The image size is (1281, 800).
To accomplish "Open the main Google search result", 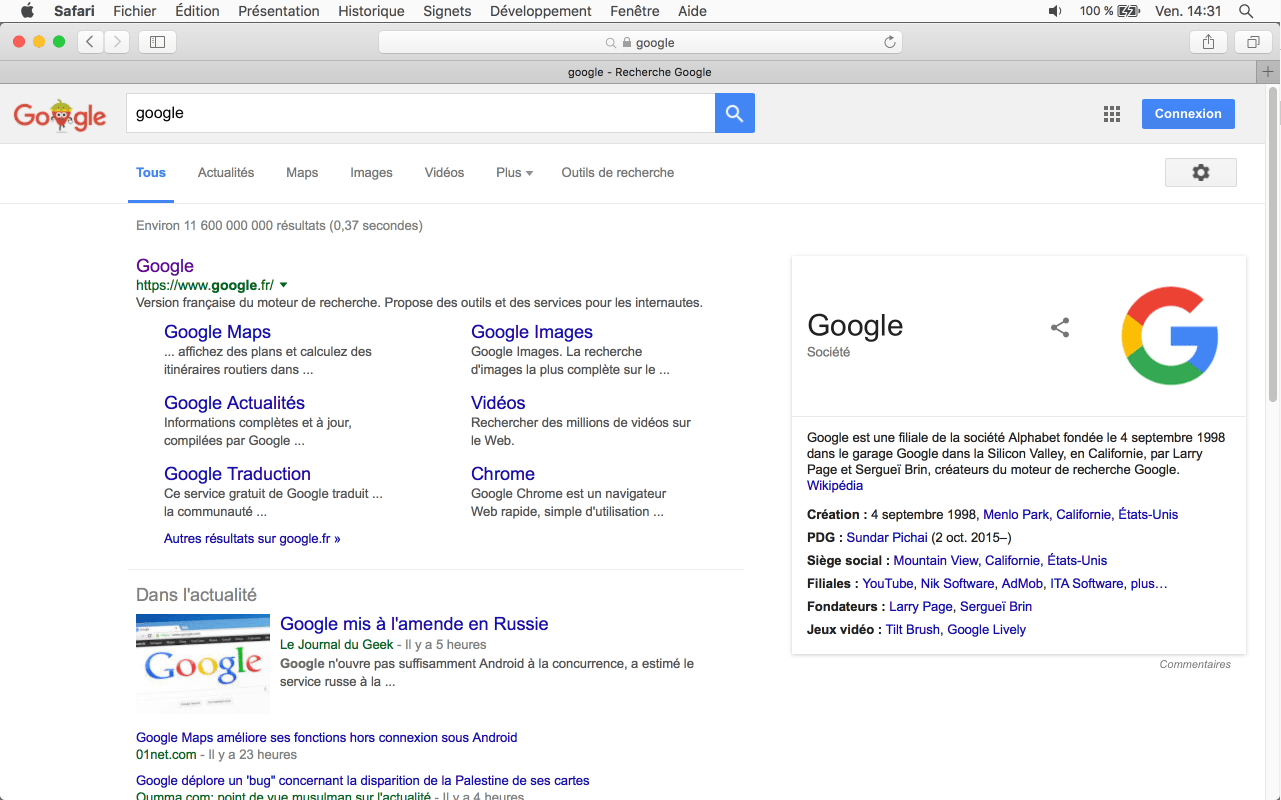I will tap(165, 266).
